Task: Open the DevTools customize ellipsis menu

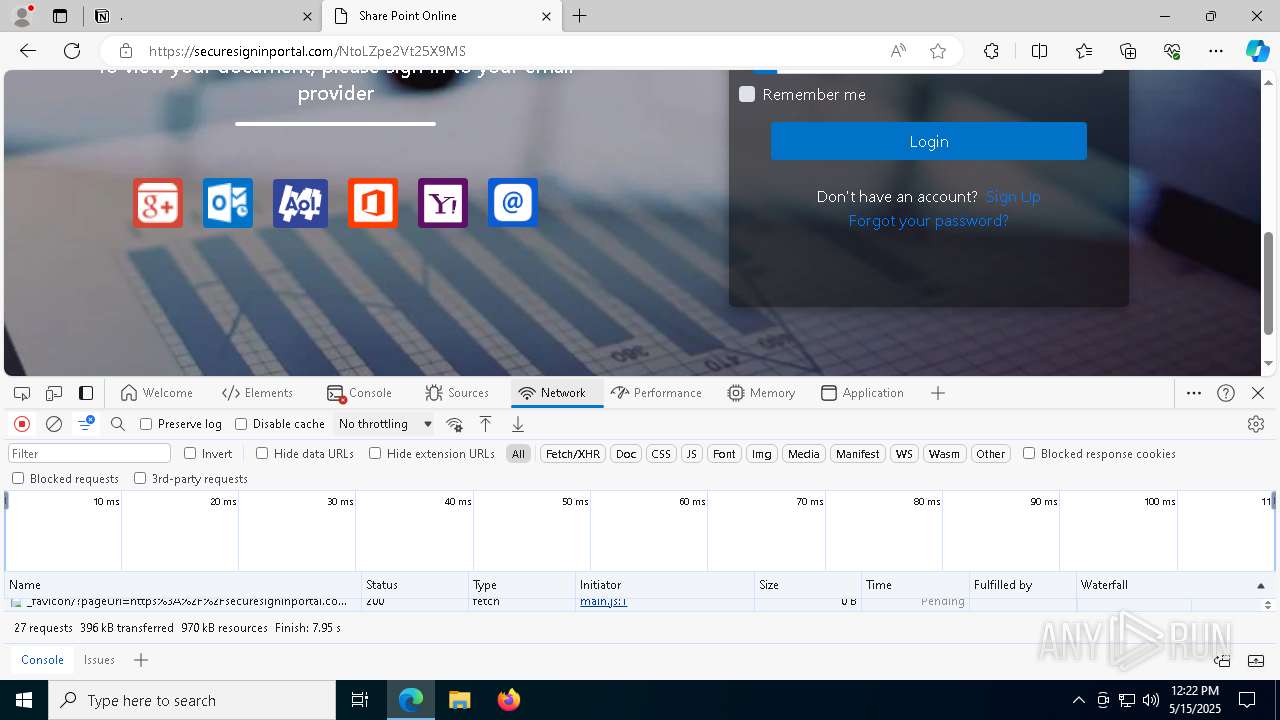Action: [1194, 393]
